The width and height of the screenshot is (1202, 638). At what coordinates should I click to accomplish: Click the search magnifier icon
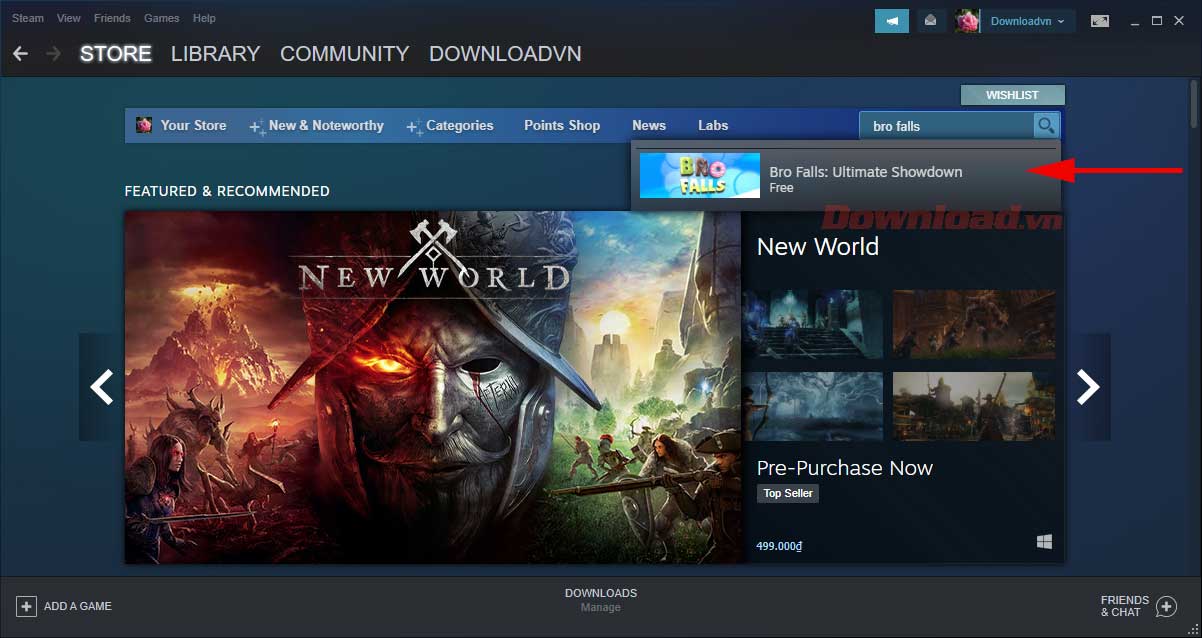pyautogui.click(x=1046, y=126)
